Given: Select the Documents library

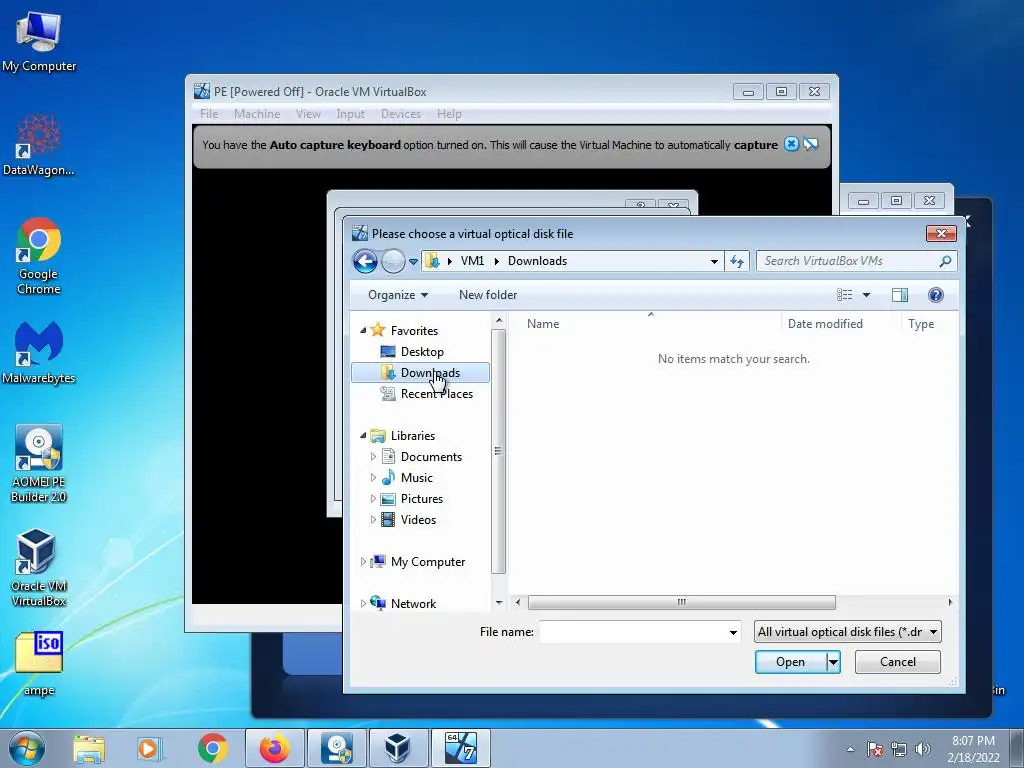Looking at the screenshot, I should [431, 456].
